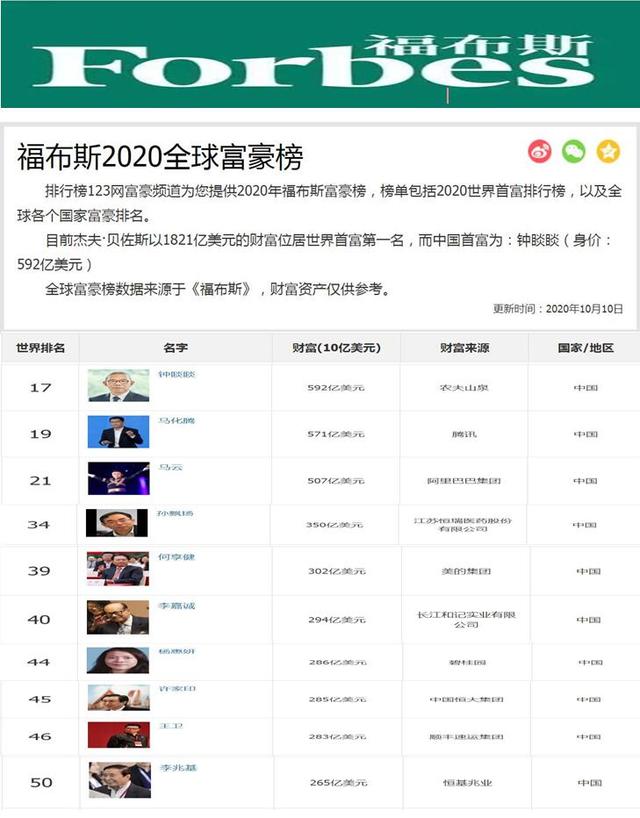Viewport: 640px width, 818px height.
Task: Open the 马化腾 name link
Action: coord(176,420)
